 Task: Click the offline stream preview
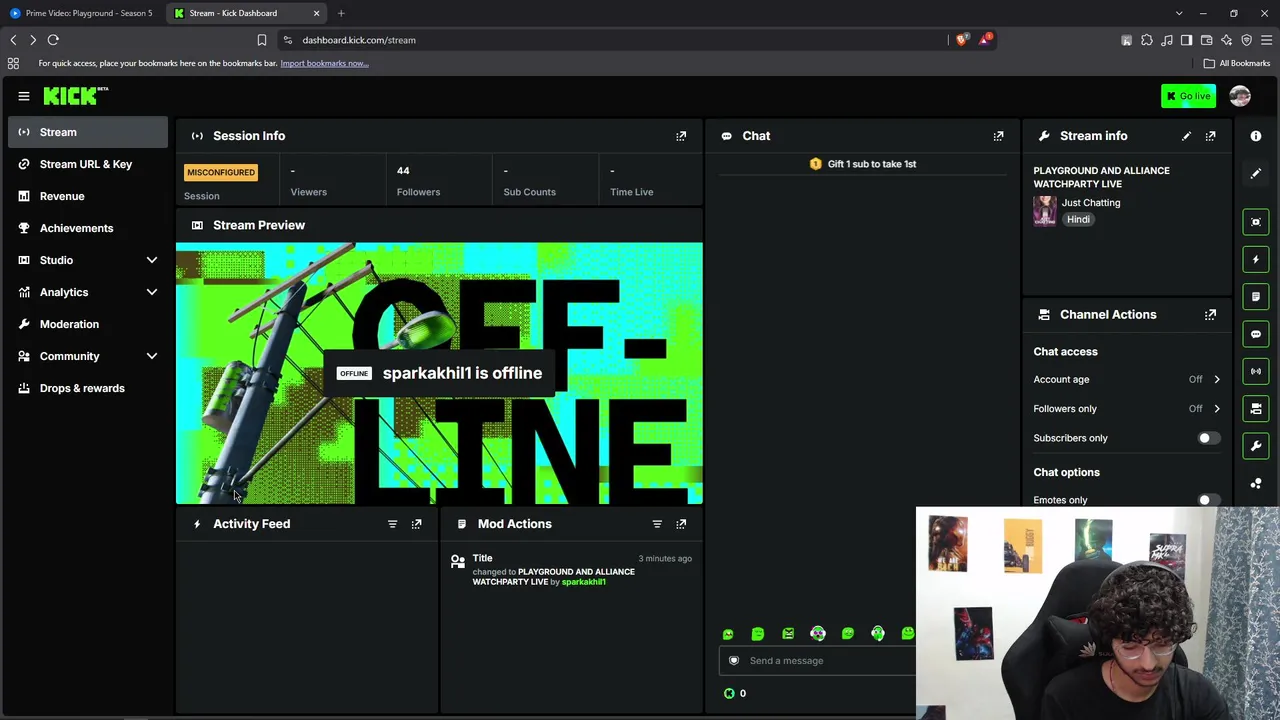439,373
